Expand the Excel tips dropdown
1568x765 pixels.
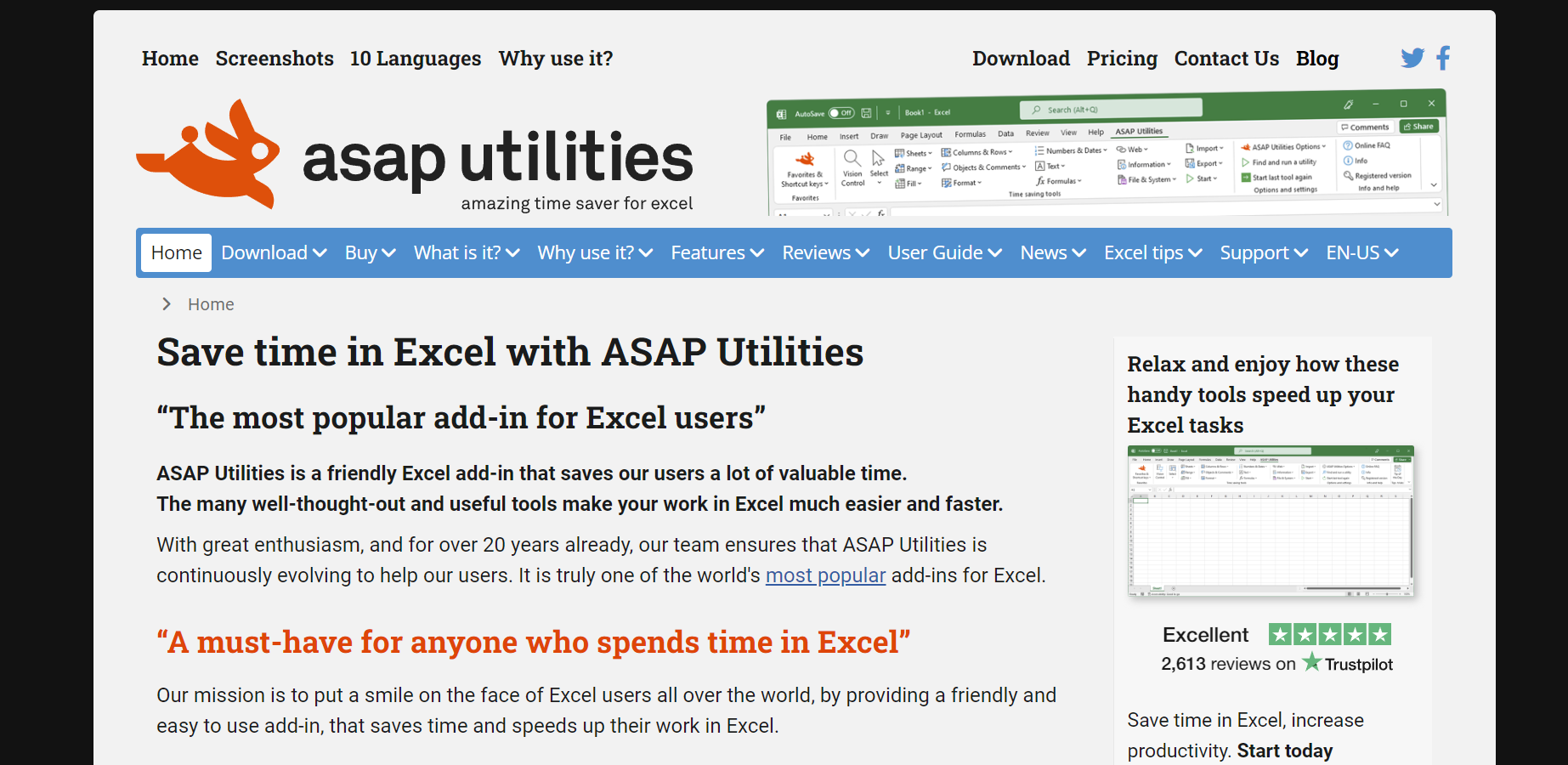[1152, 252]
